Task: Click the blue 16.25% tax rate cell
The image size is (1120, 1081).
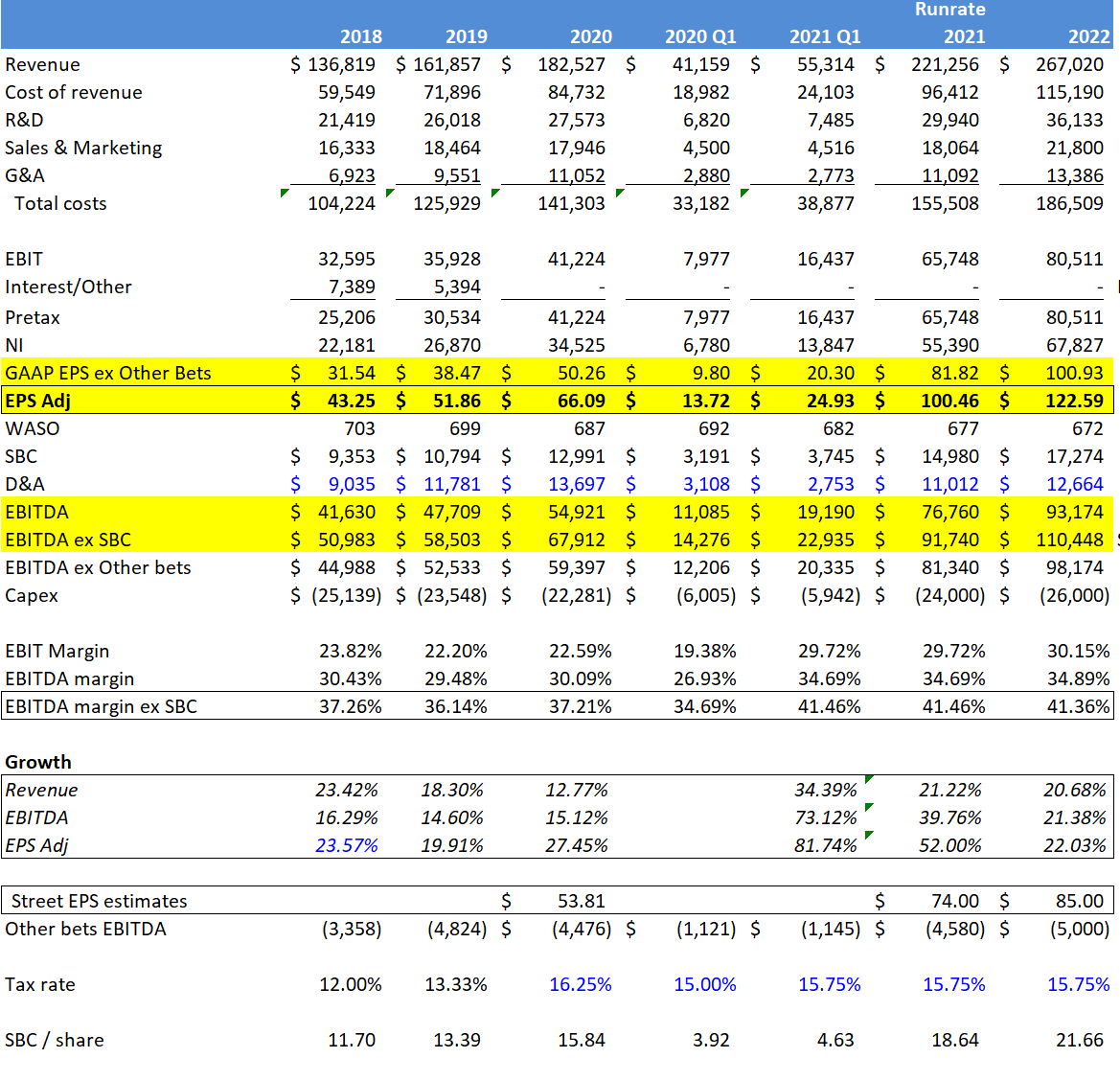Action: pyautogui.click(x=581, y=983)
